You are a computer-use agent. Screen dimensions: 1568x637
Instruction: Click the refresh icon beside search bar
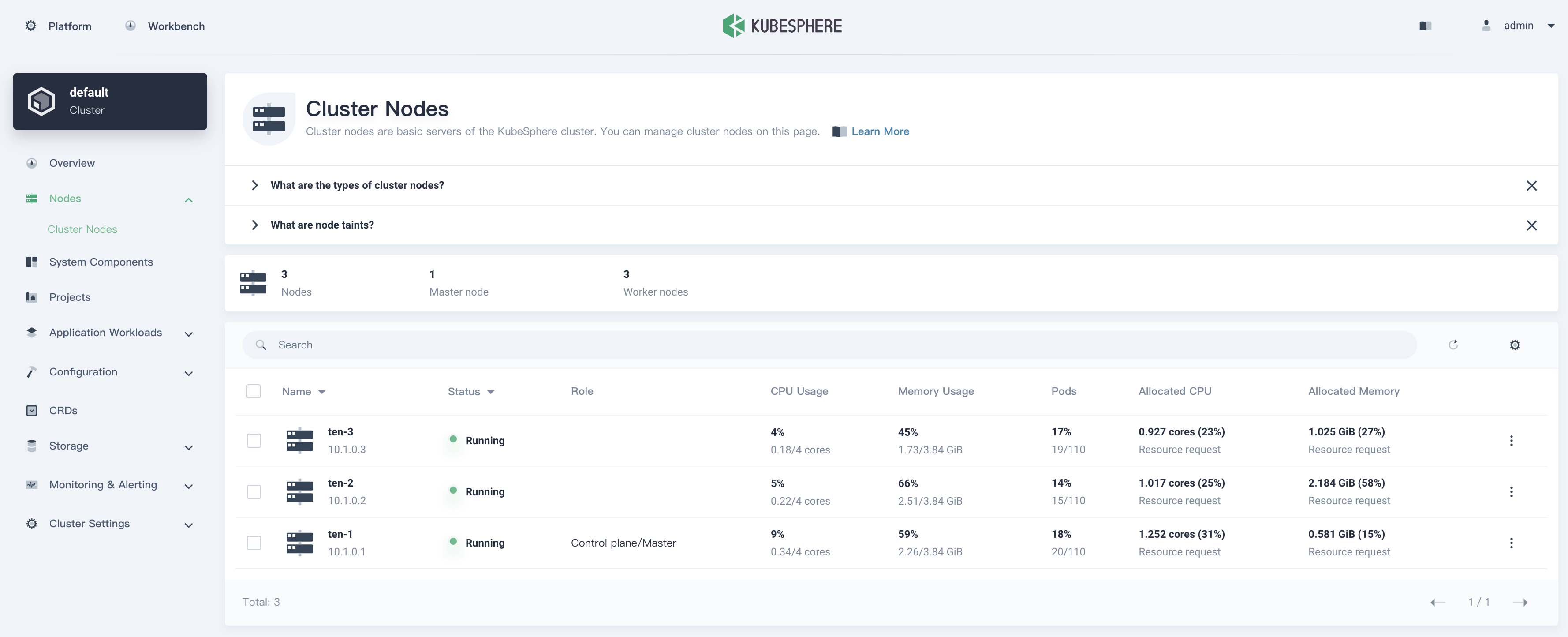(1453, 345)
